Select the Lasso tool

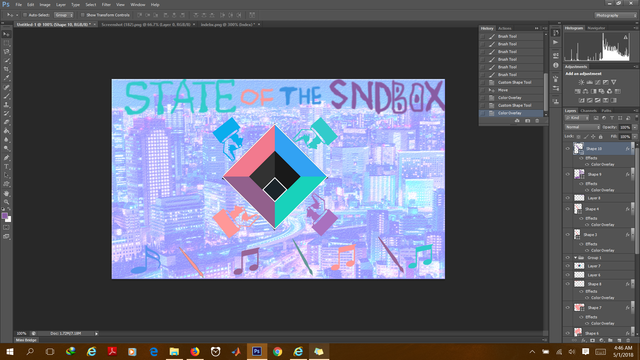(x=6, y=52)
